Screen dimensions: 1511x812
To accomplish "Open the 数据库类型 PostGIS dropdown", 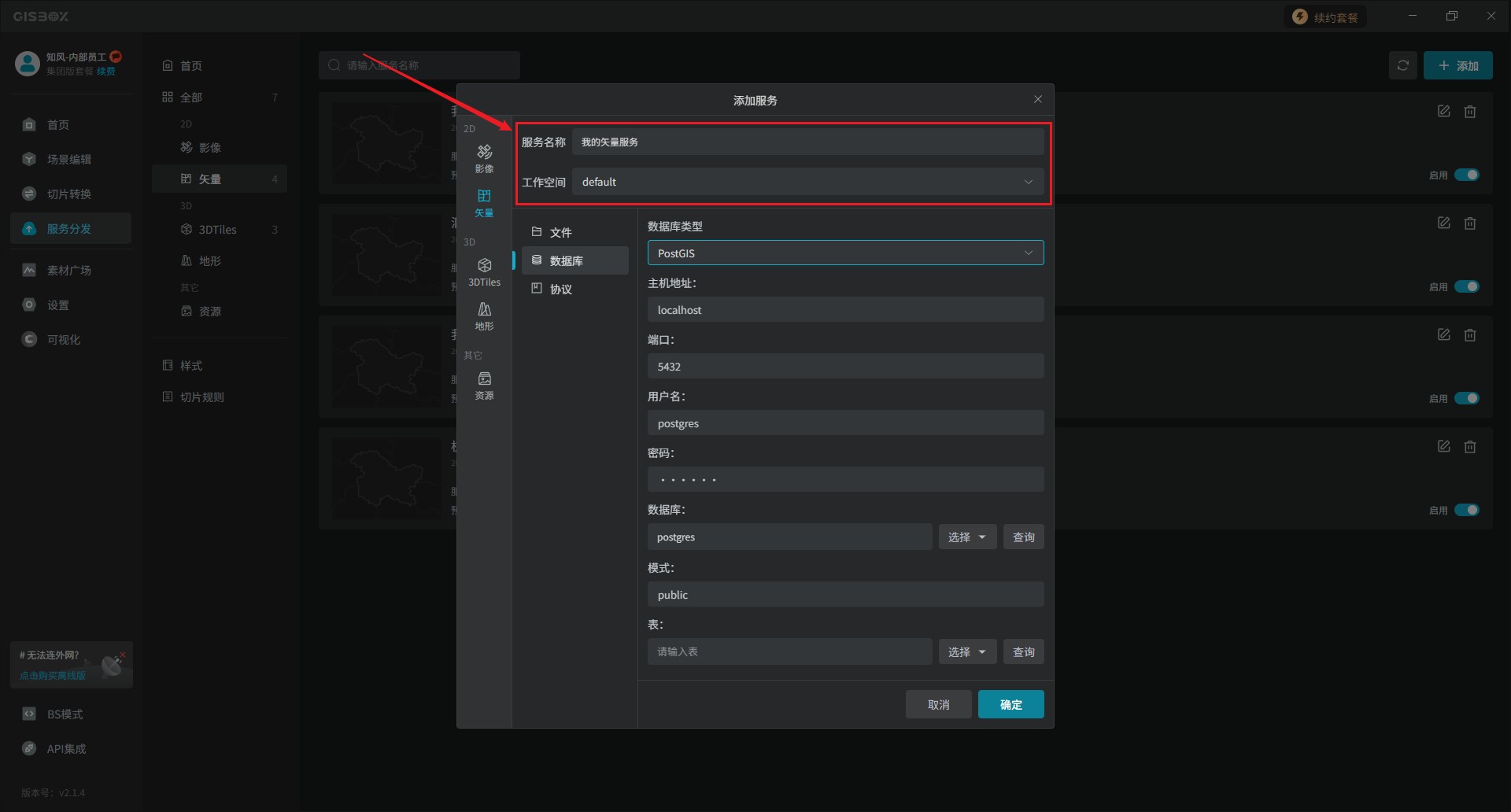I will (845, 253).
